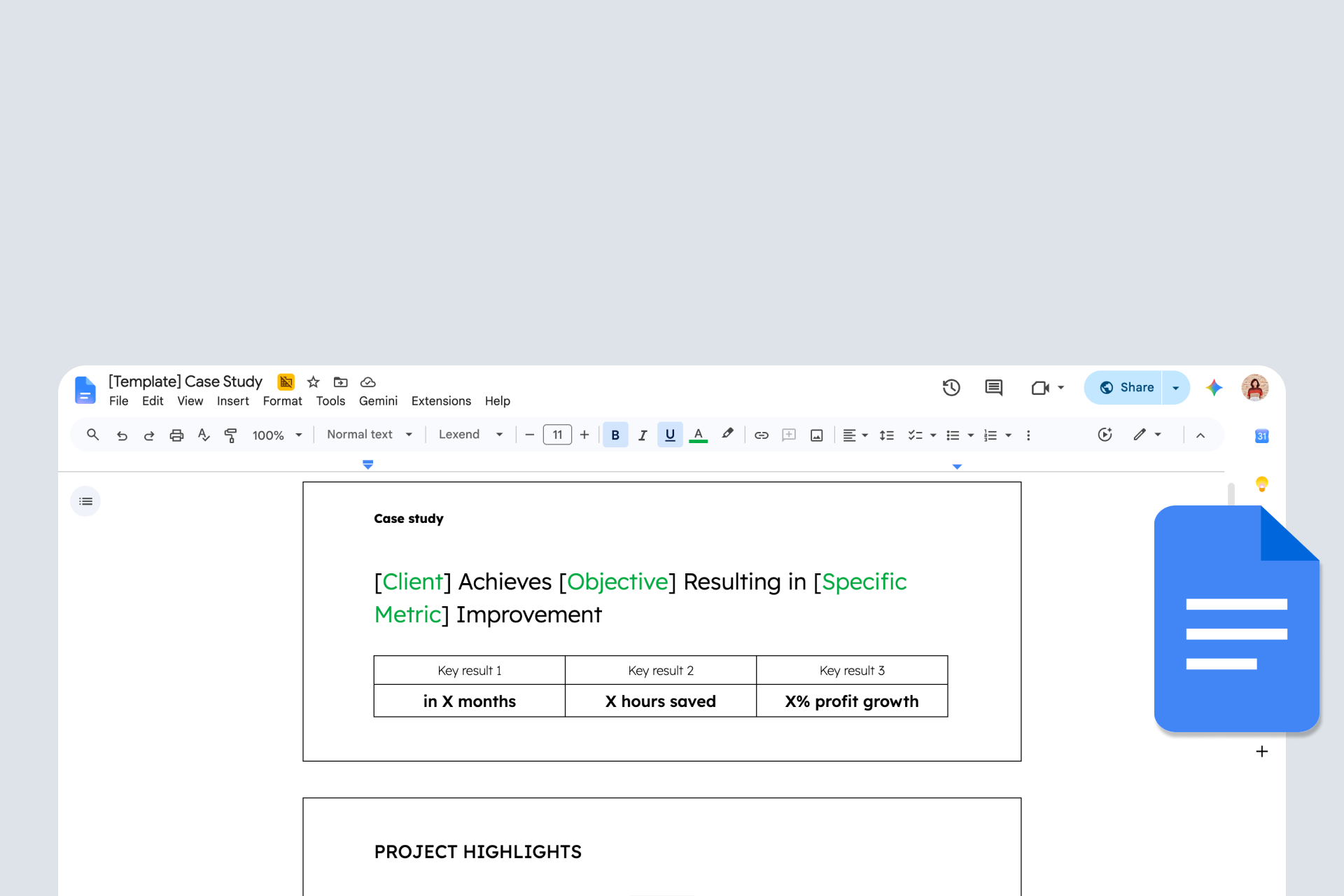Open the Insert menu

[x=232, y=401]
